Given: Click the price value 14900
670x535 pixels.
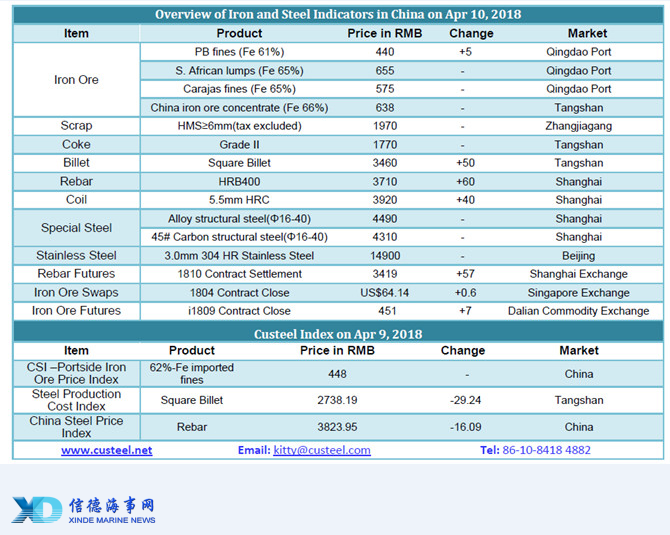Looking at the screenshot, I should (x=385, y=256).
